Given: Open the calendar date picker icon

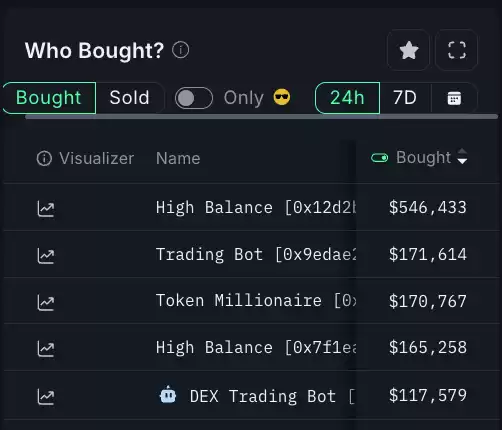Looking at the screenshot, I should (x=454, y=98).
